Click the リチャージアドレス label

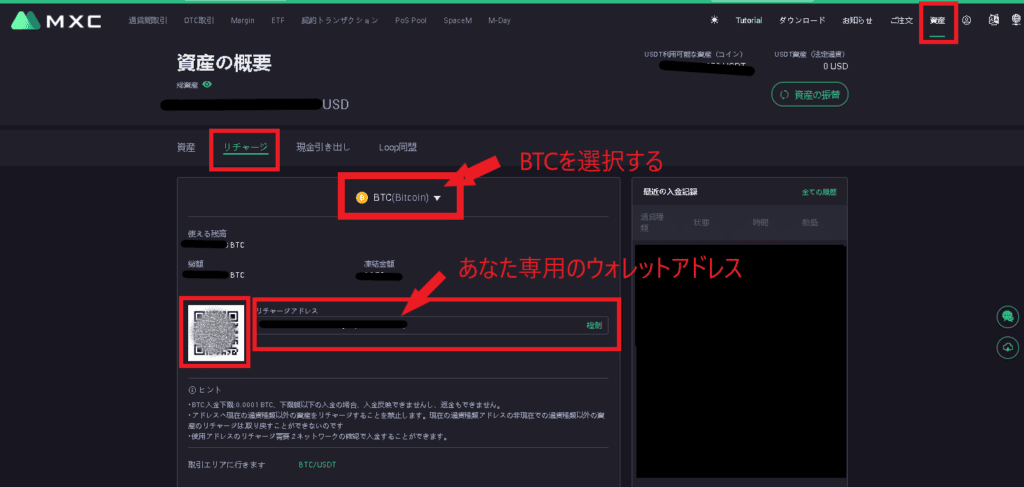(x=286, y=310)
